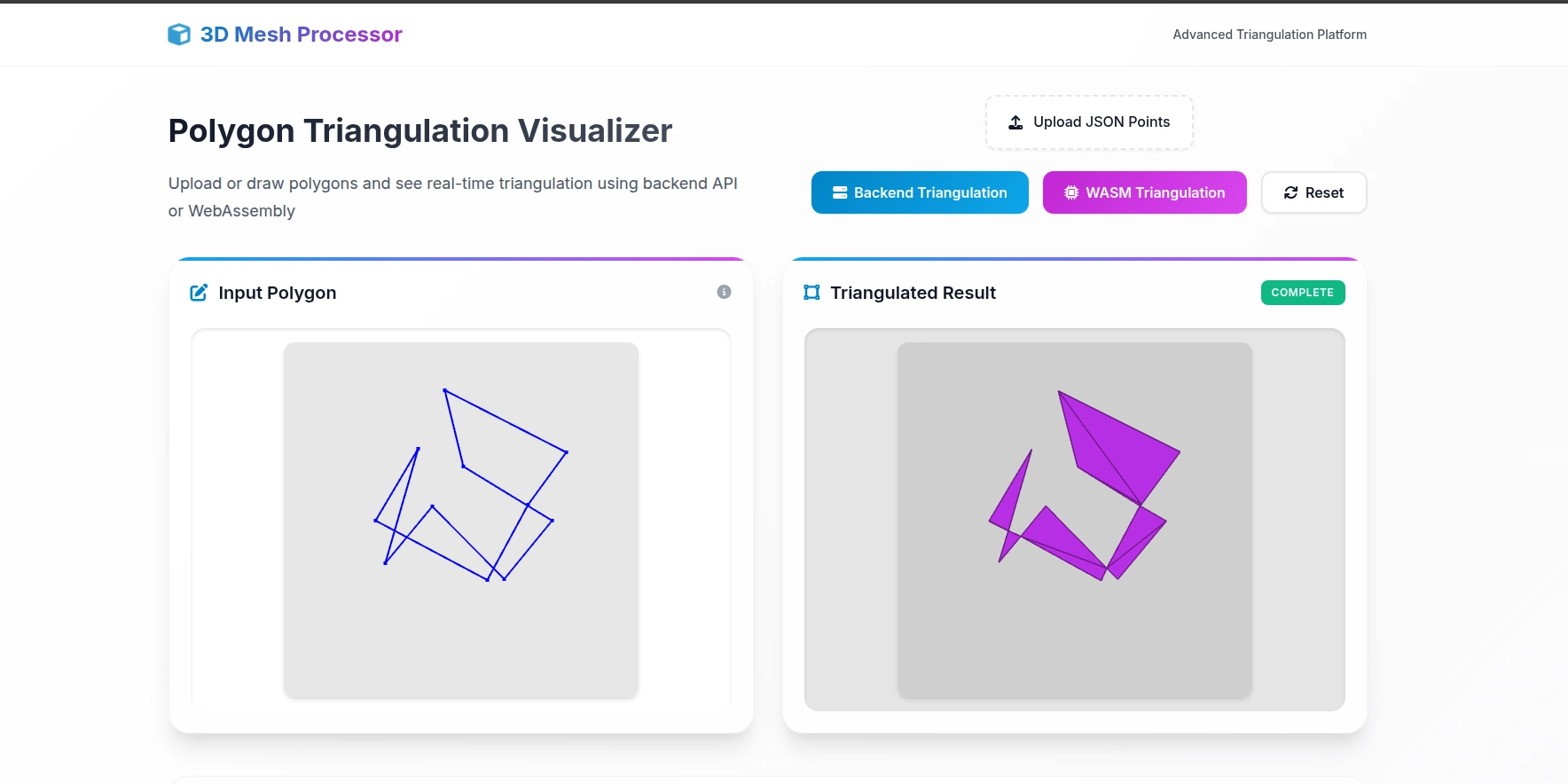
Task: Click the 3D Mesh Processor cube logo icon
Action: click(x=179, y=34)
